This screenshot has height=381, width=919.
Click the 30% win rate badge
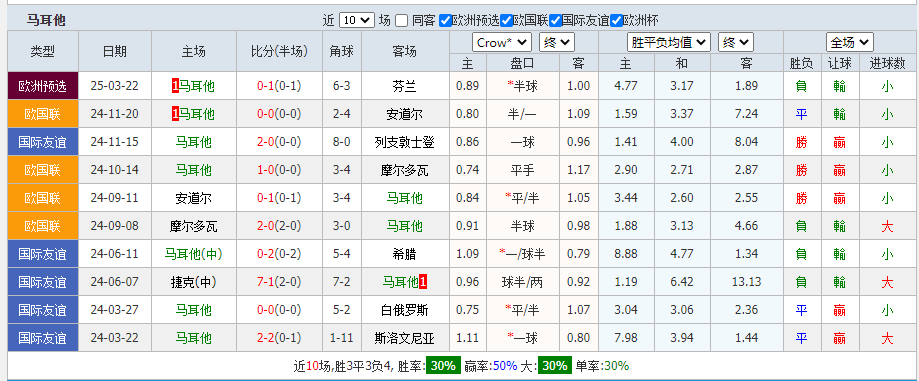pyautogui.click(x=443, y=366)
